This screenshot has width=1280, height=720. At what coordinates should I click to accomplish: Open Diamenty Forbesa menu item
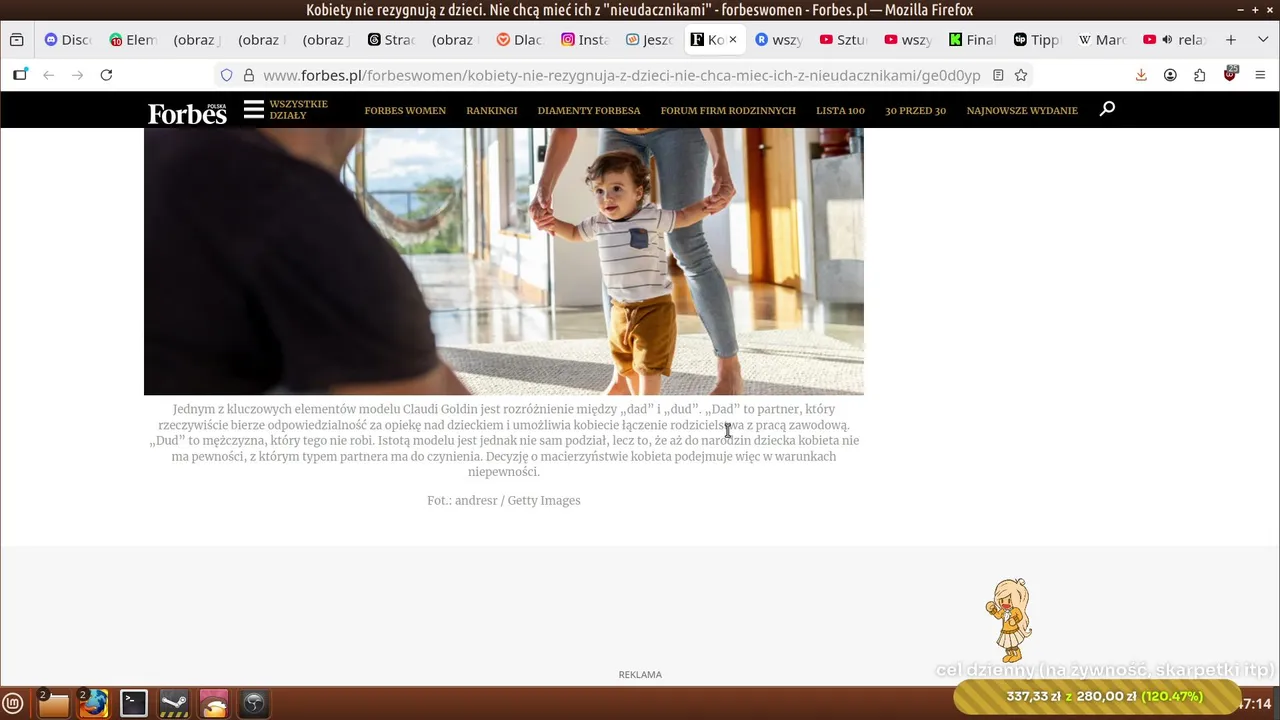(589, 110)
